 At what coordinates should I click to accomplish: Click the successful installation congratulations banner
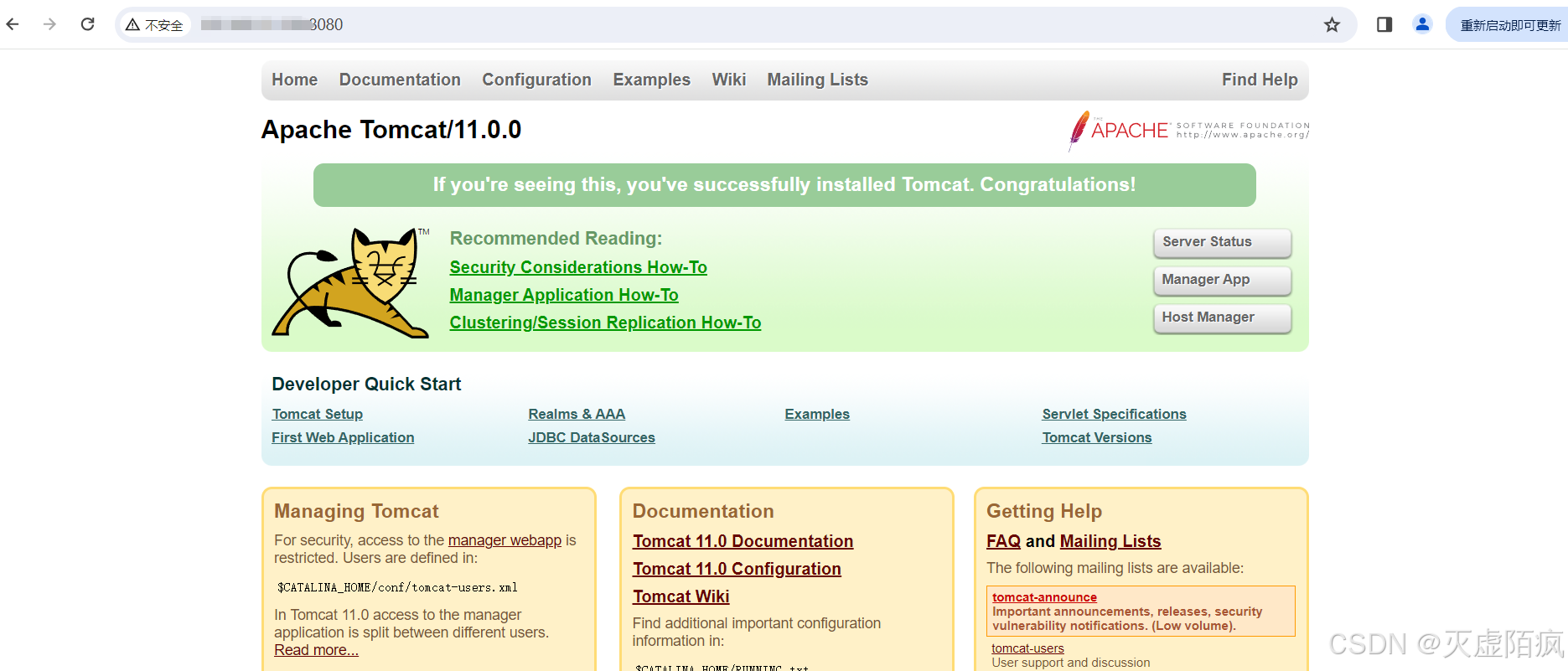784,185
